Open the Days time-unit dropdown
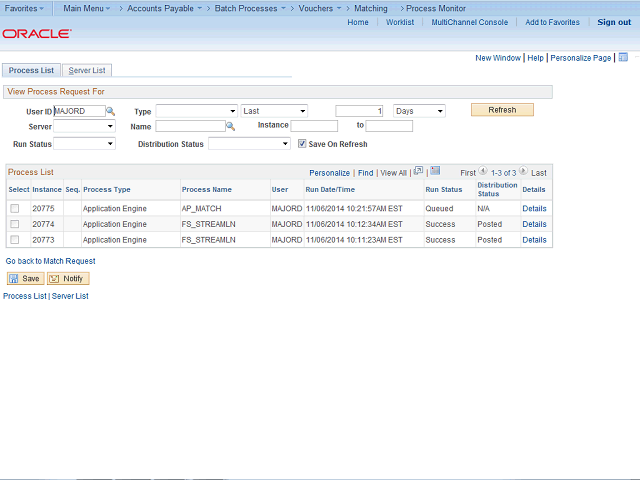 click(x=419, y=111)
